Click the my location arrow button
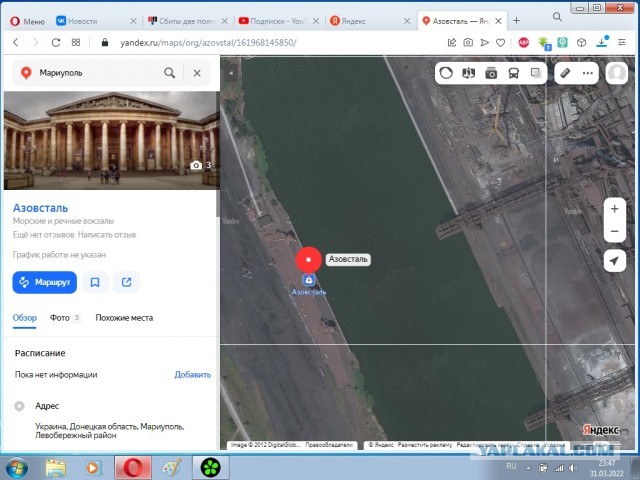This screenshot has width=640, height=480. pos(615,261)
